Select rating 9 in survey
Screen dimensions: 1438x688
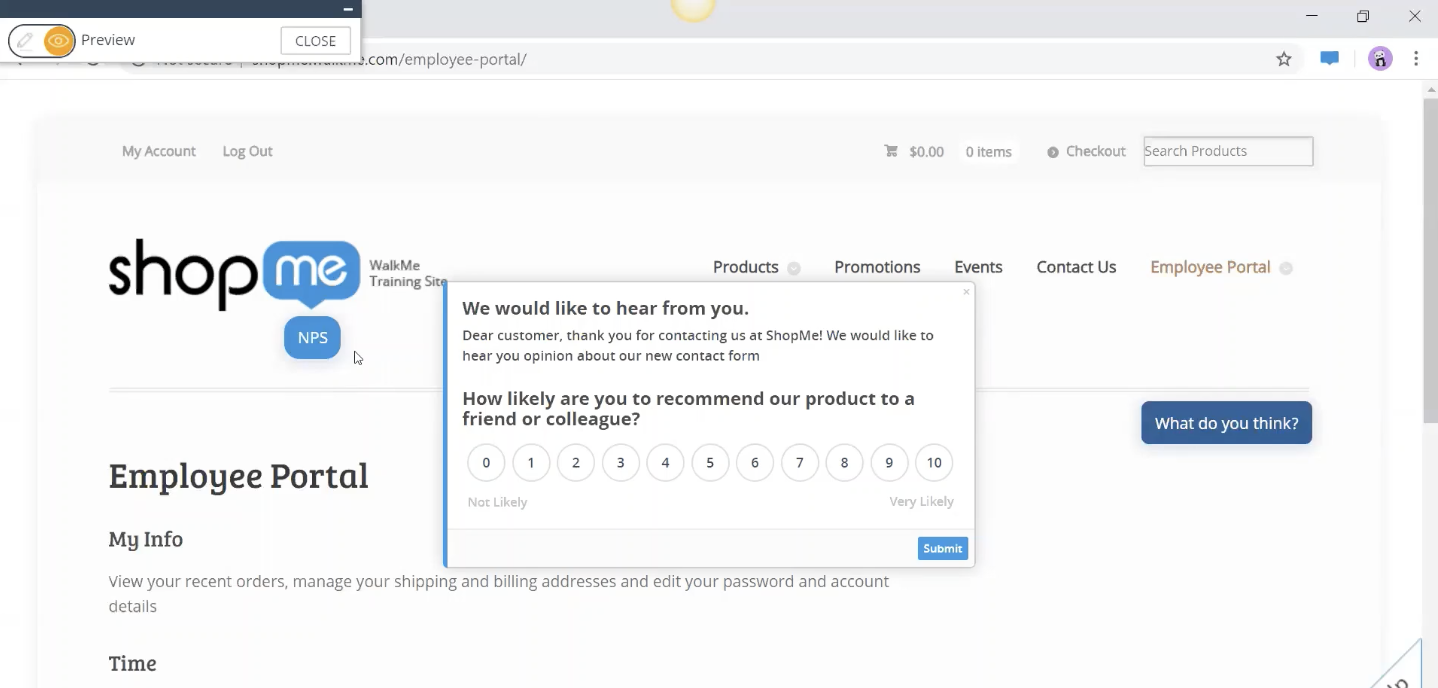point(889,462)
